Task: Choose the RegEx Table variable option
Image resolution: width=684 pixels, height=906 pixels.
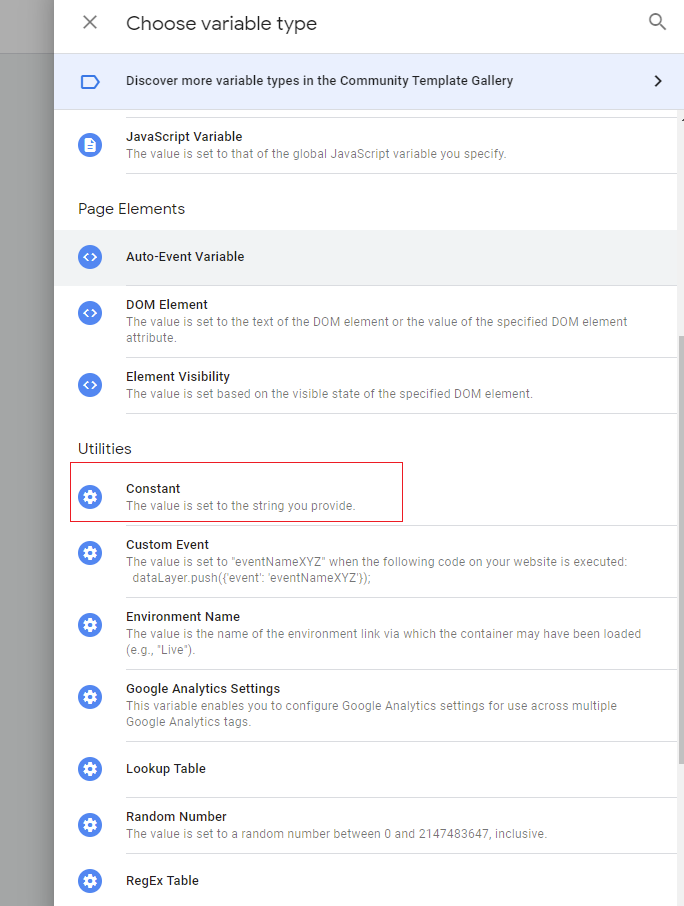Action: click(162, 881)
